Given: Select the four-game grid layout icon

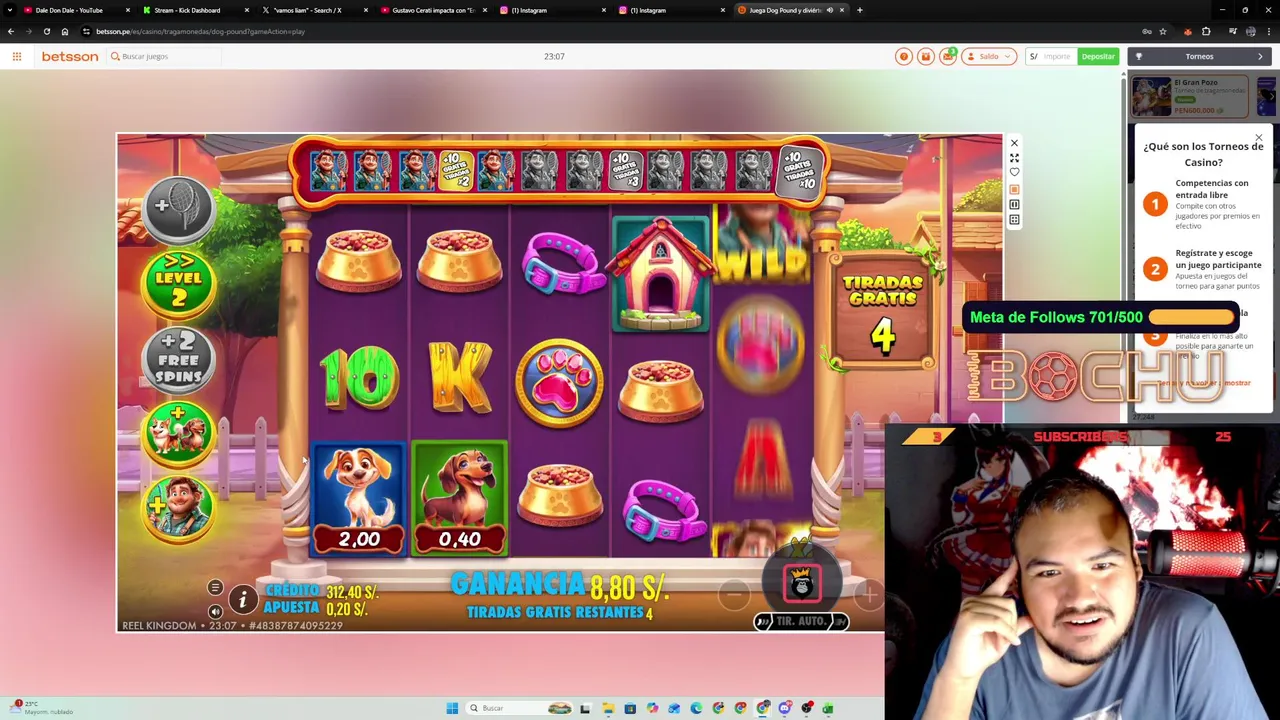Looking at the screenshot, I should pyautogui.click(x=1014, y=220).
